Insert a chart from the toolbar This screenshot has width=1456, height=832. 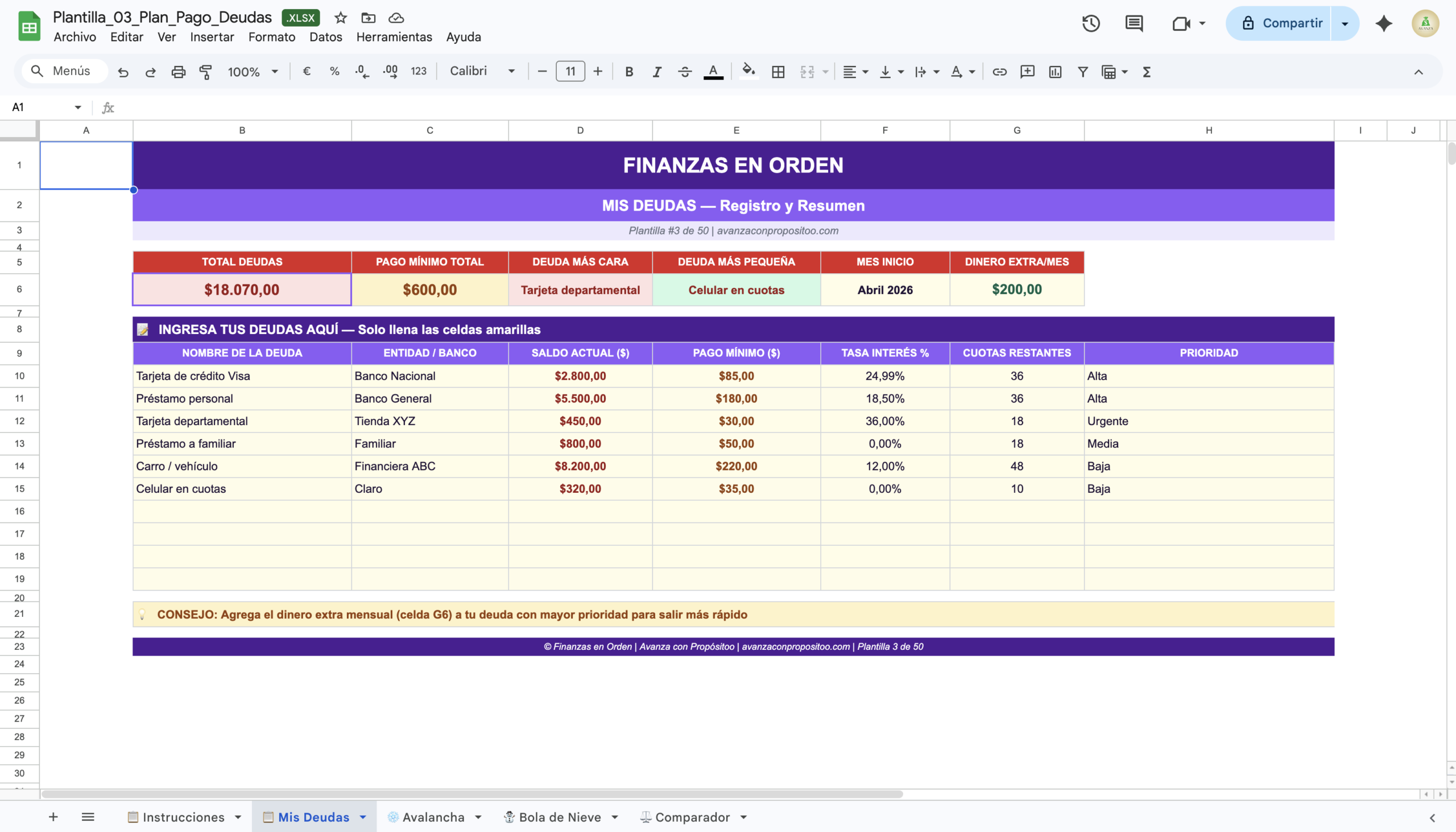(1054, 72)
